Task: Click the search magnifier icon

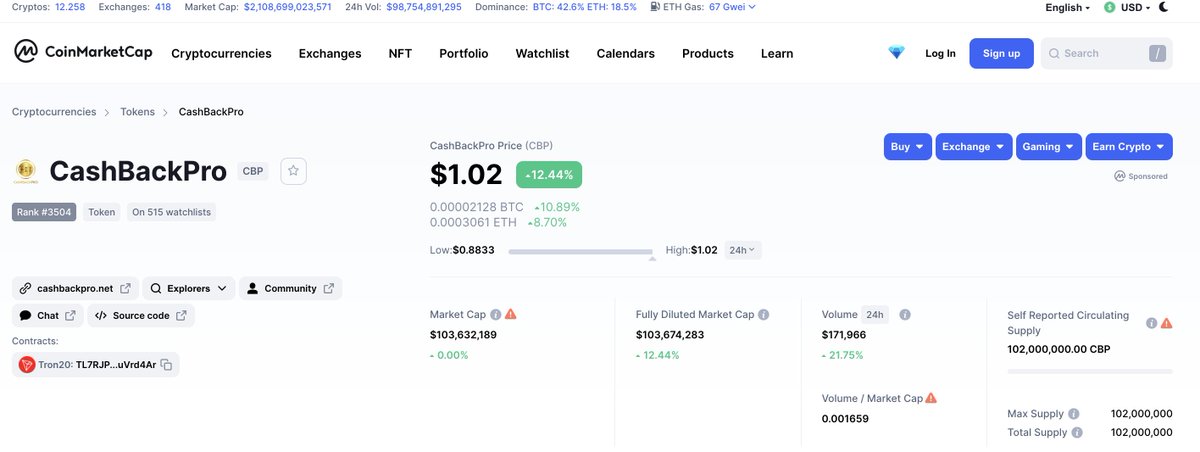Action: point(1054,53)
